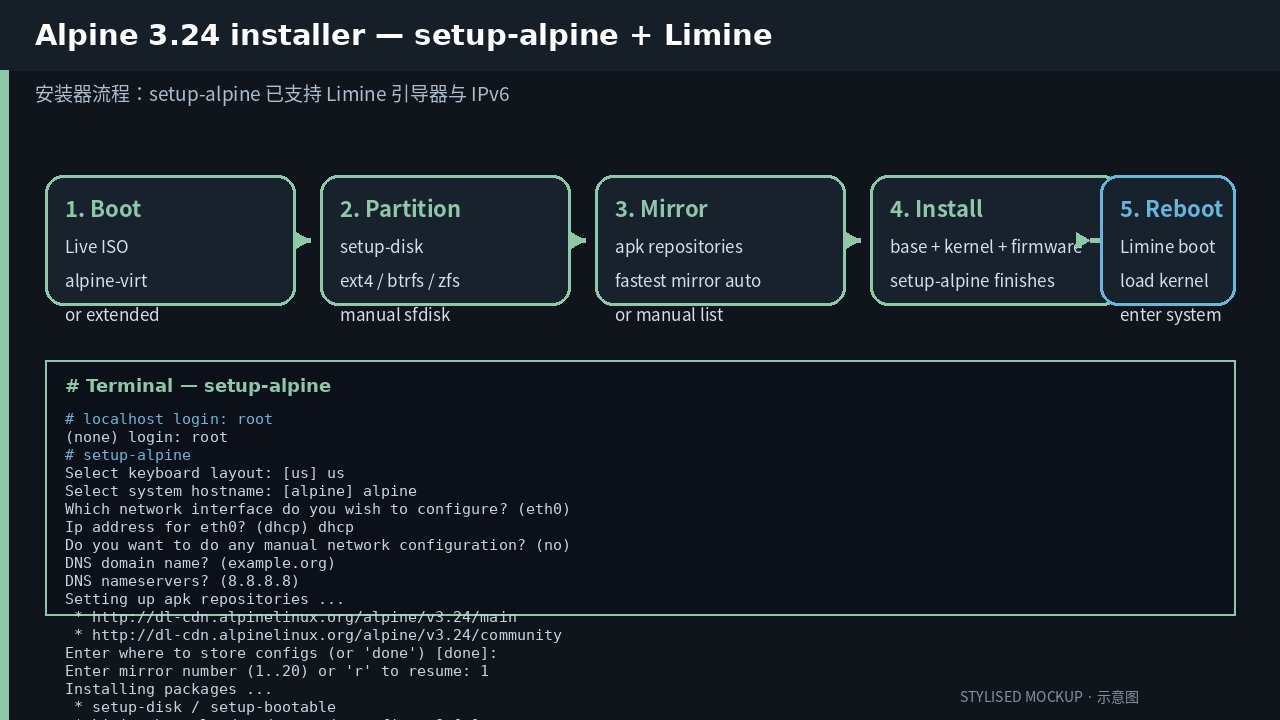Select the '5. Reboot' step card
This screenshot has height=720, width=1280.
click(1168, 241)
